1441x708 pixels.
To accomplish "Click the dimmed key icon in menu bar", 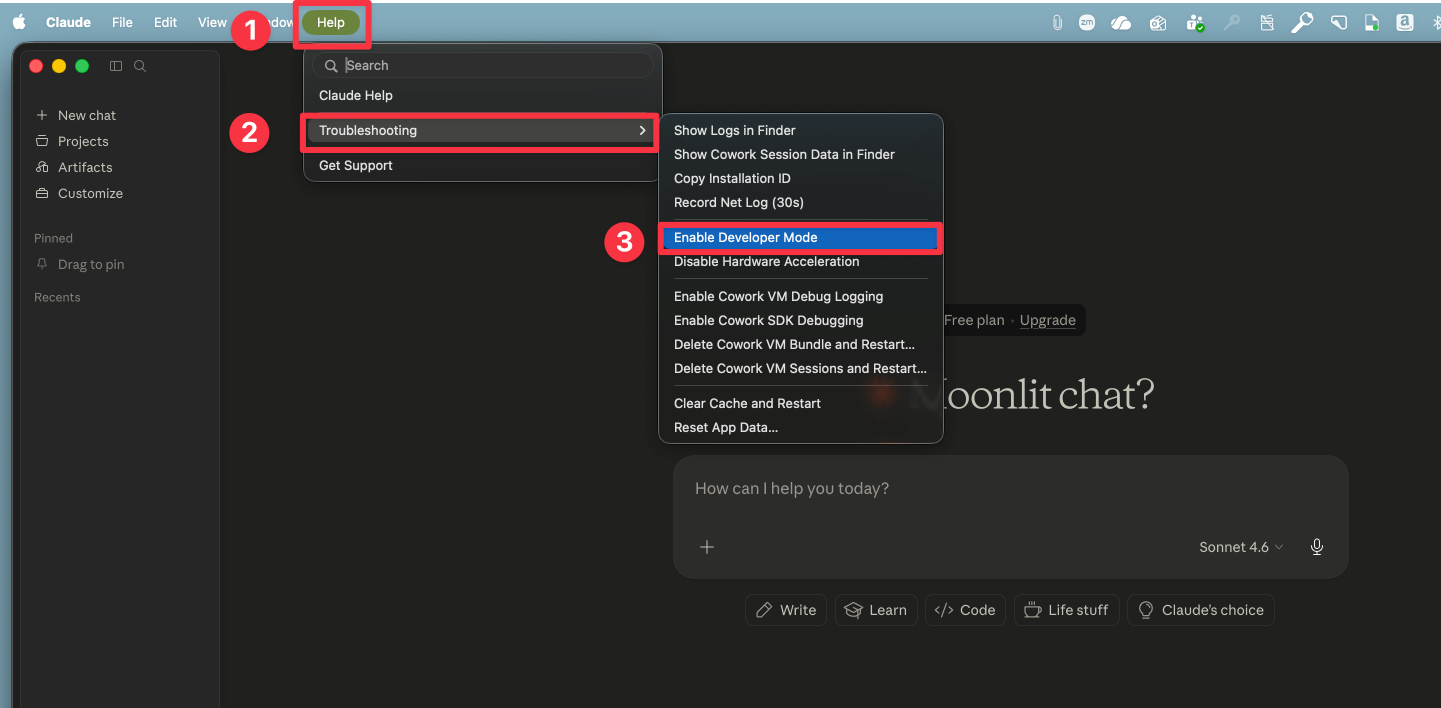I will [x=1232, y=22].
